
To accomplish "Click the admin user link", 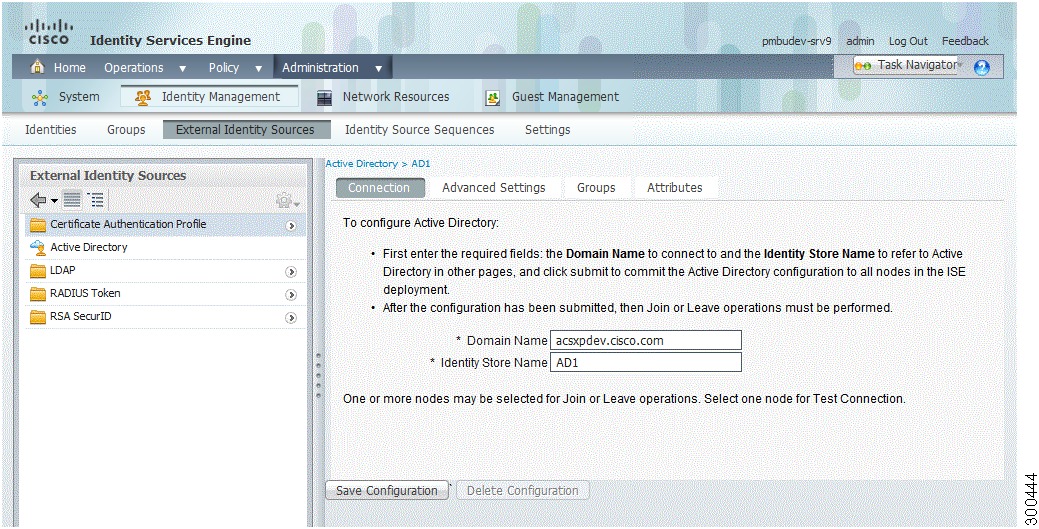I will pos(860,41).
